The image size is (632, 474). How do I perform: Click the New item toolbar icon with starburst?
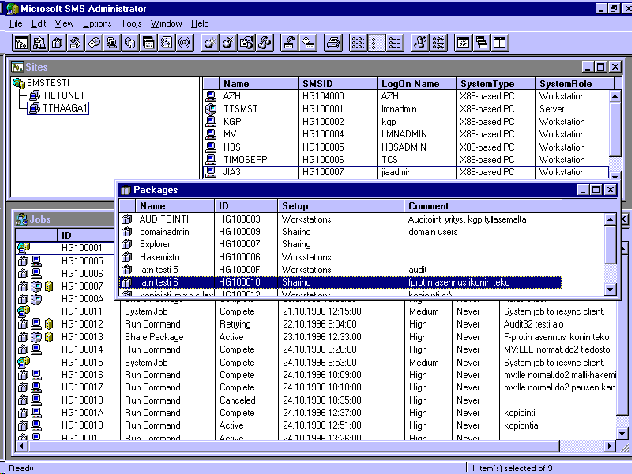[210, 42]
